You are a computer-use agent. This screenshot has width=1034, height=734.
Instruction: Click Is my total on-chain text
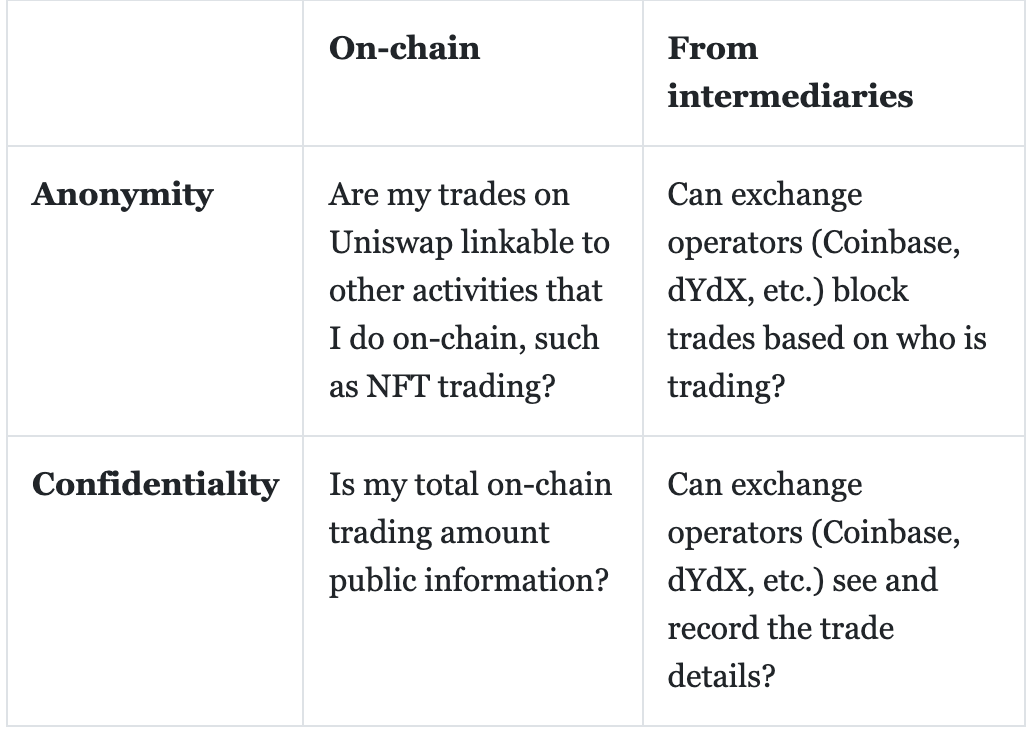(470, 485)
